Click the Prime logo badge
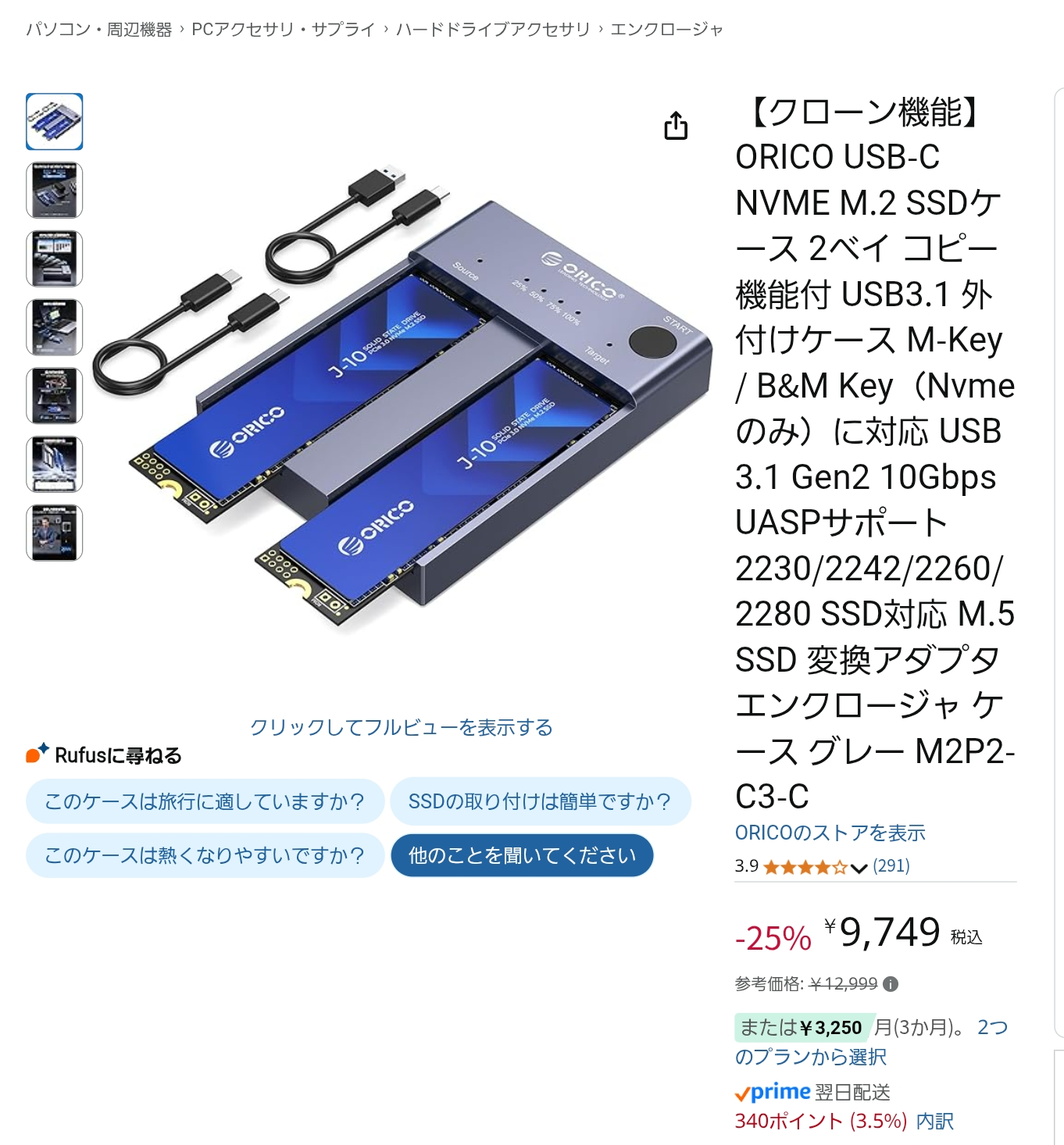The width and height of the screenshot is (1064, 1145). point(773,1092)
